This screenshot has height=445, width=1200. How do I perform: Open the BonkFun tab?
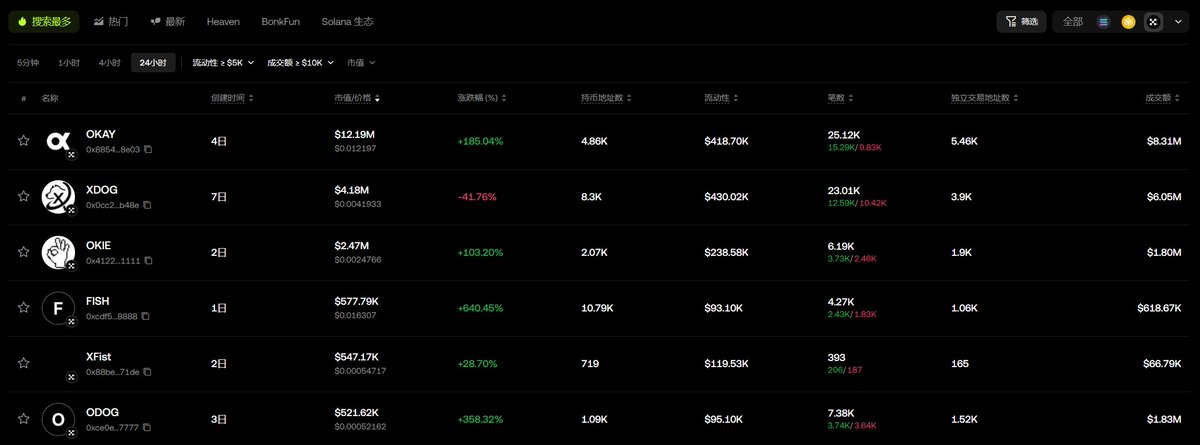pos(281,21)
